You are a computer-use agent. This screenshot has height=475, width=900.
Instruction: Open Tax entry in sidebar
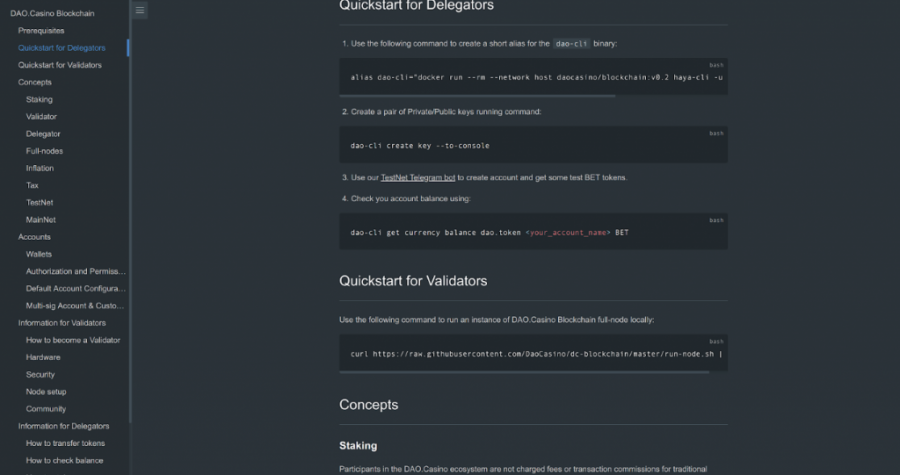(32, 185)
